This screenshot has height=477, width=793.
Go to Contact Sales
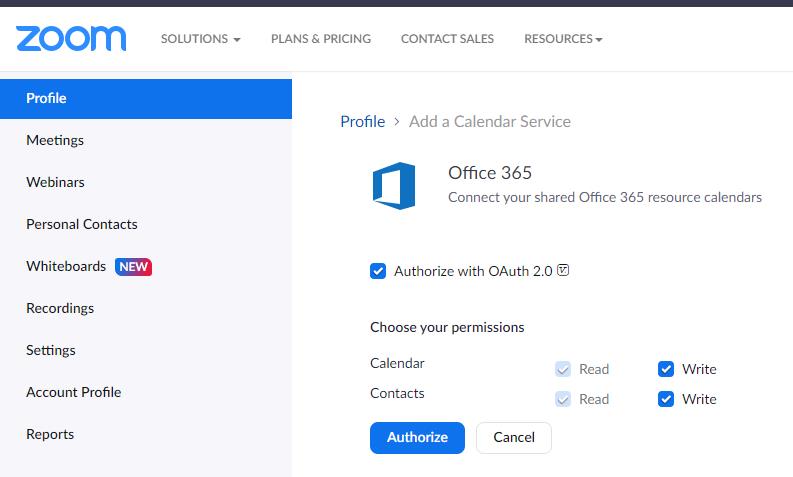tap(447, 39)
